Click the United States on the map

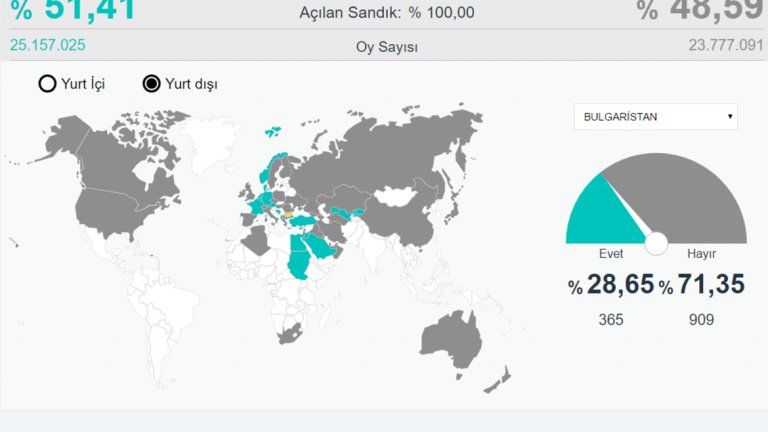pos(110,212)
